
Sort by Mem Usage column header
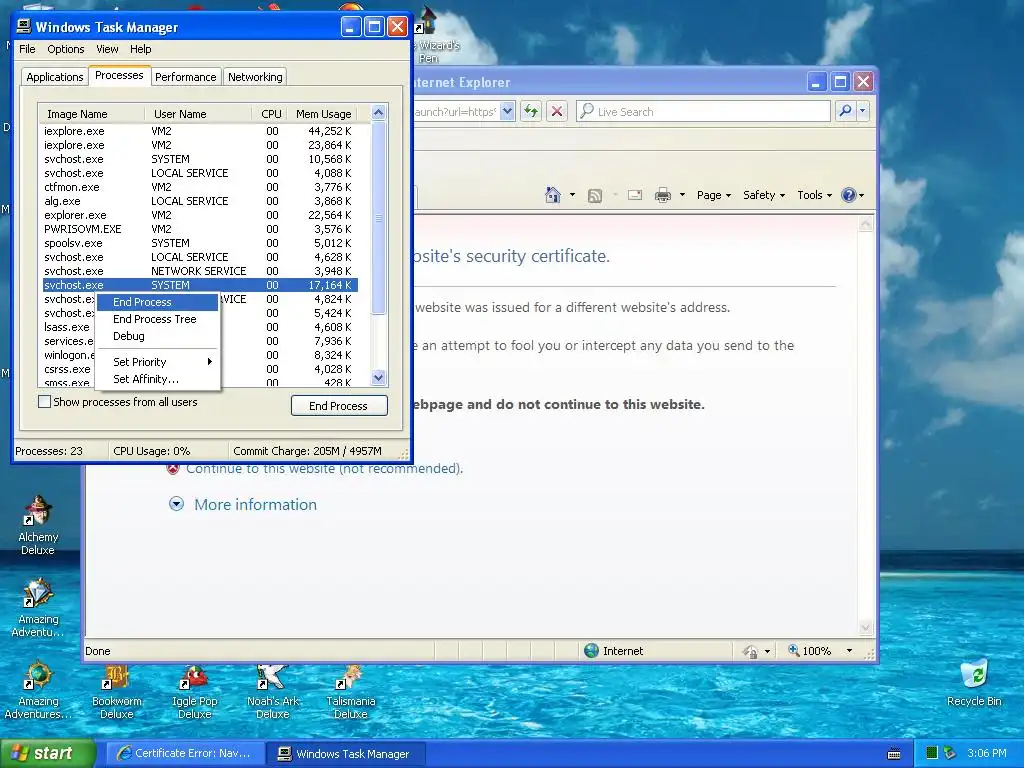pos(325,114)
